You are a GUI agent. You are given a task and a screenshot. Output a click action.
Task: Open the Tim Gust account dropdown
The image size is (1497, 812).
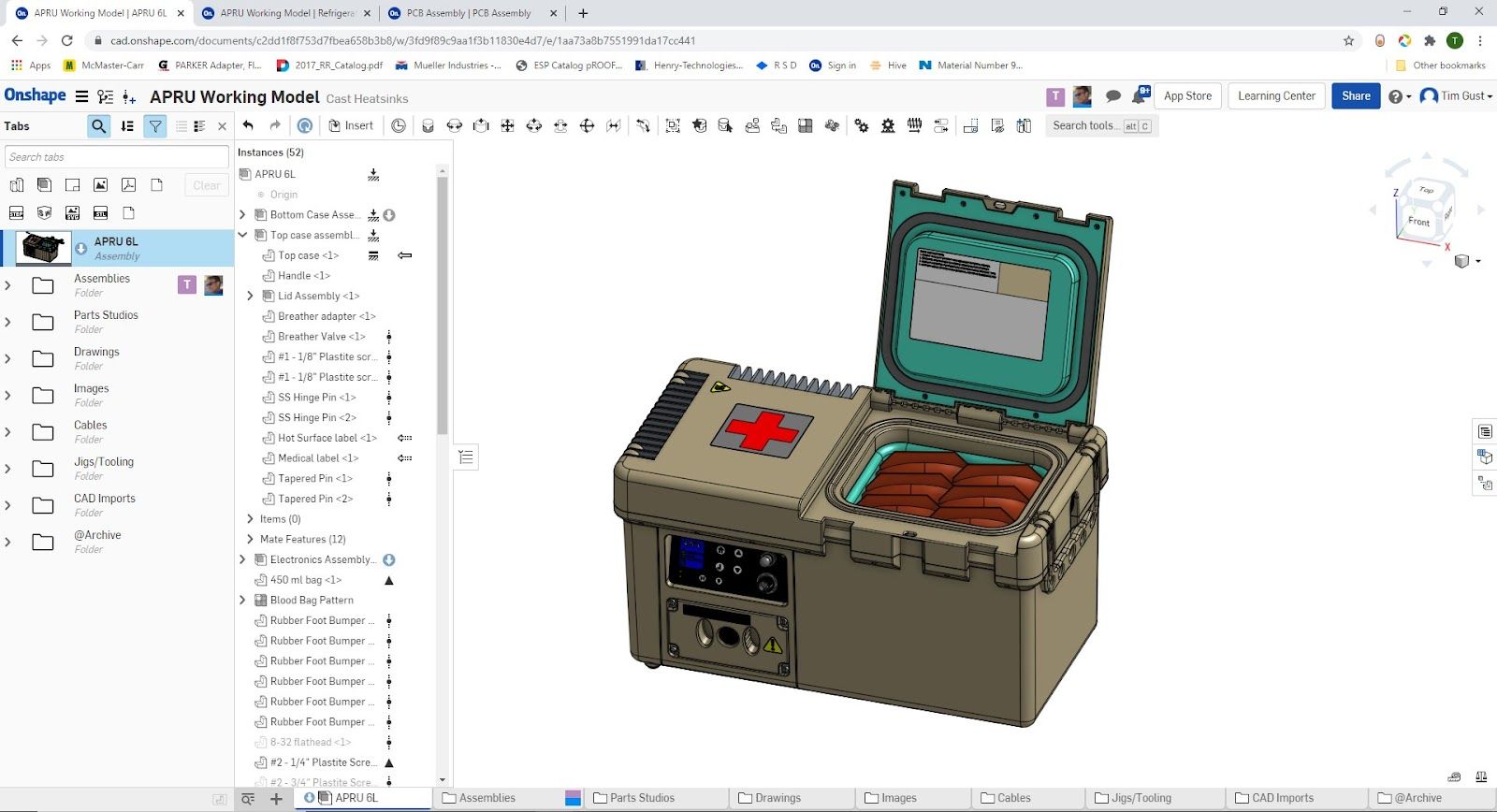tap(1456, 95)
